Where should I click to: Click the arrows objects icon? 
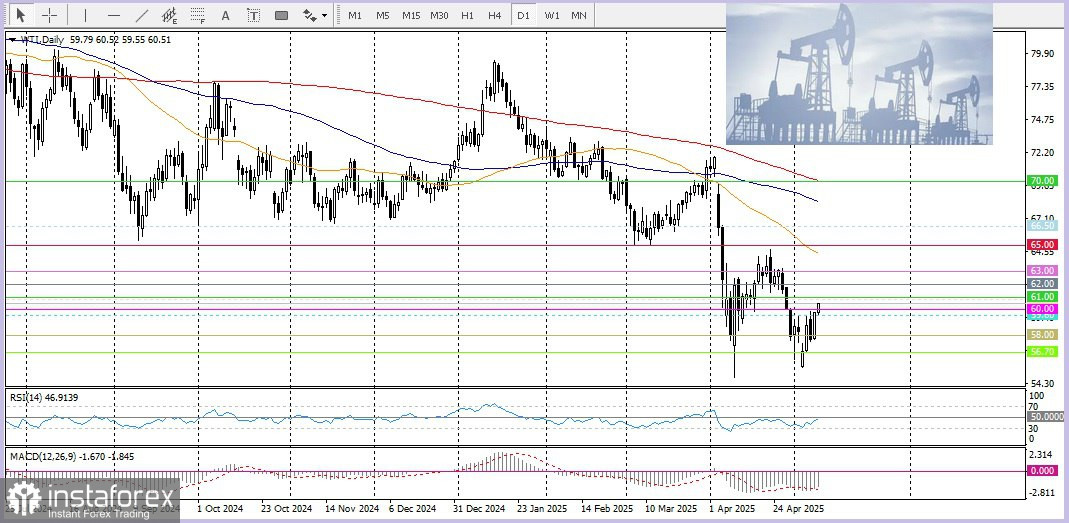[x=309, y=14]
